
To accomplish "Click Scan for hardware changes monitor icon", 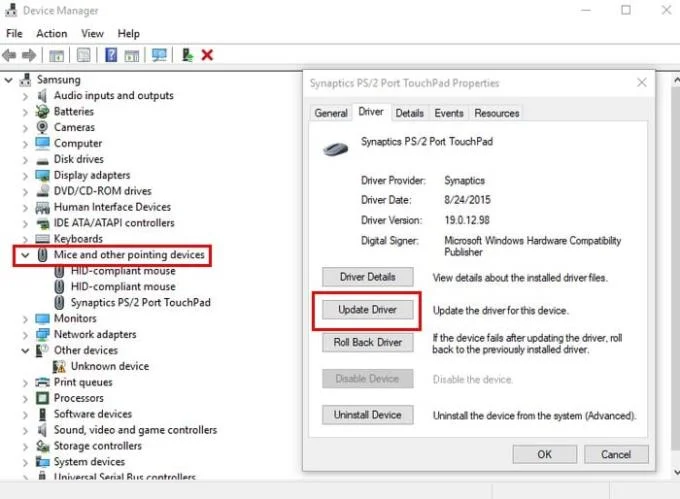I will [159, 55].
